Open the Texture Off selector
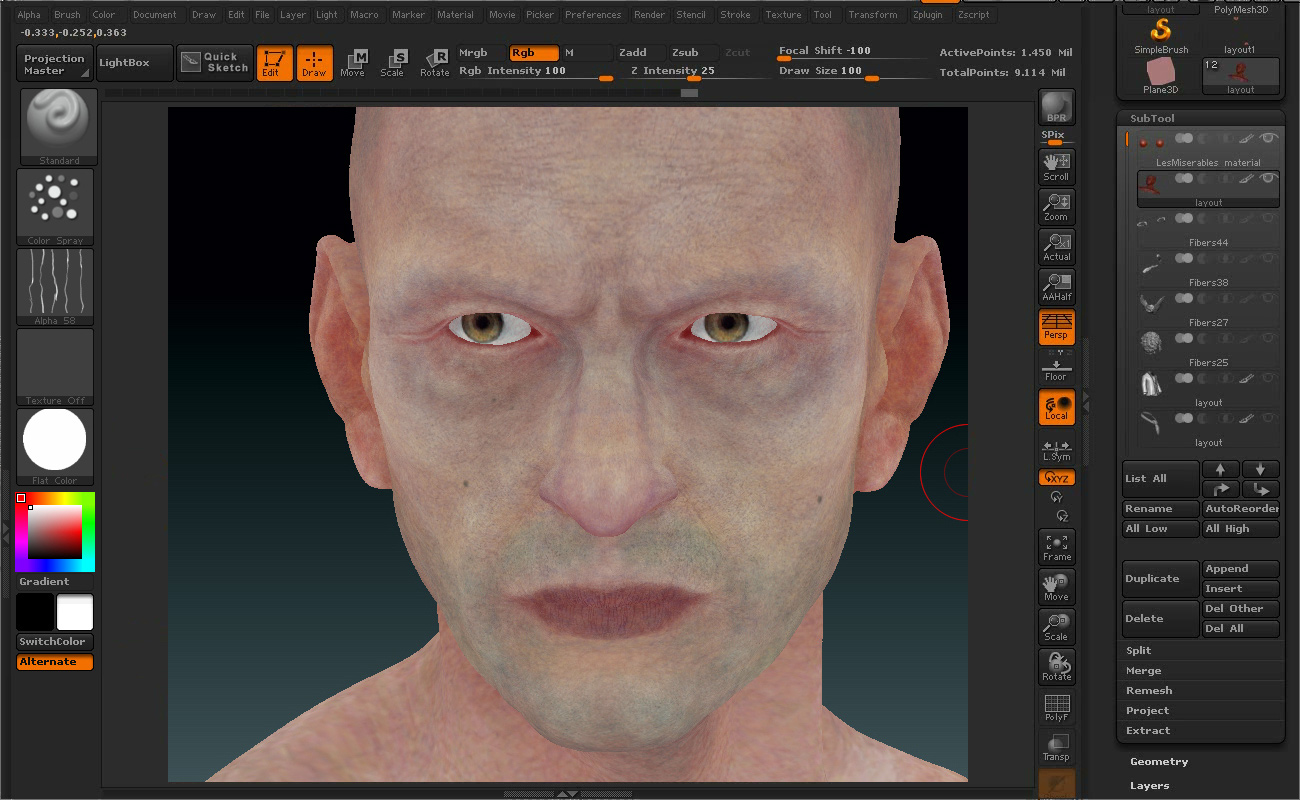The height and width of the screenshot is (800, 1300). coord(55,367)
